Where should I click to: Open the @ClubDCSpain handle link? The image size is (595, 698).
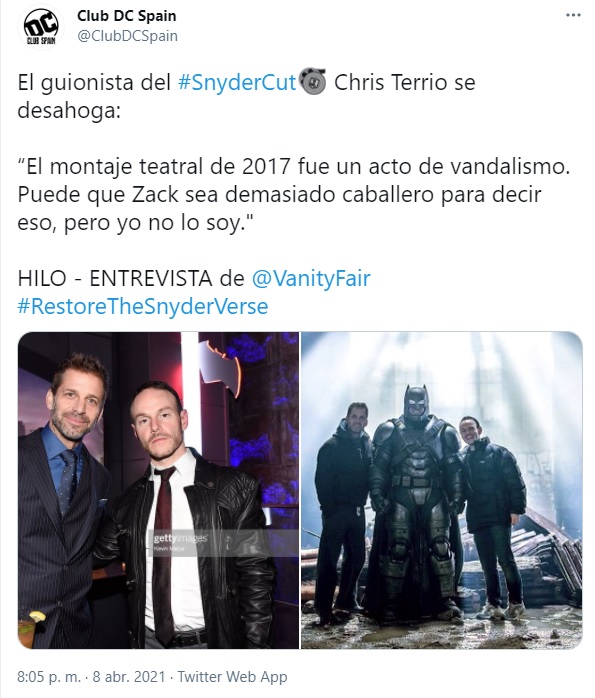pos(127,36)
